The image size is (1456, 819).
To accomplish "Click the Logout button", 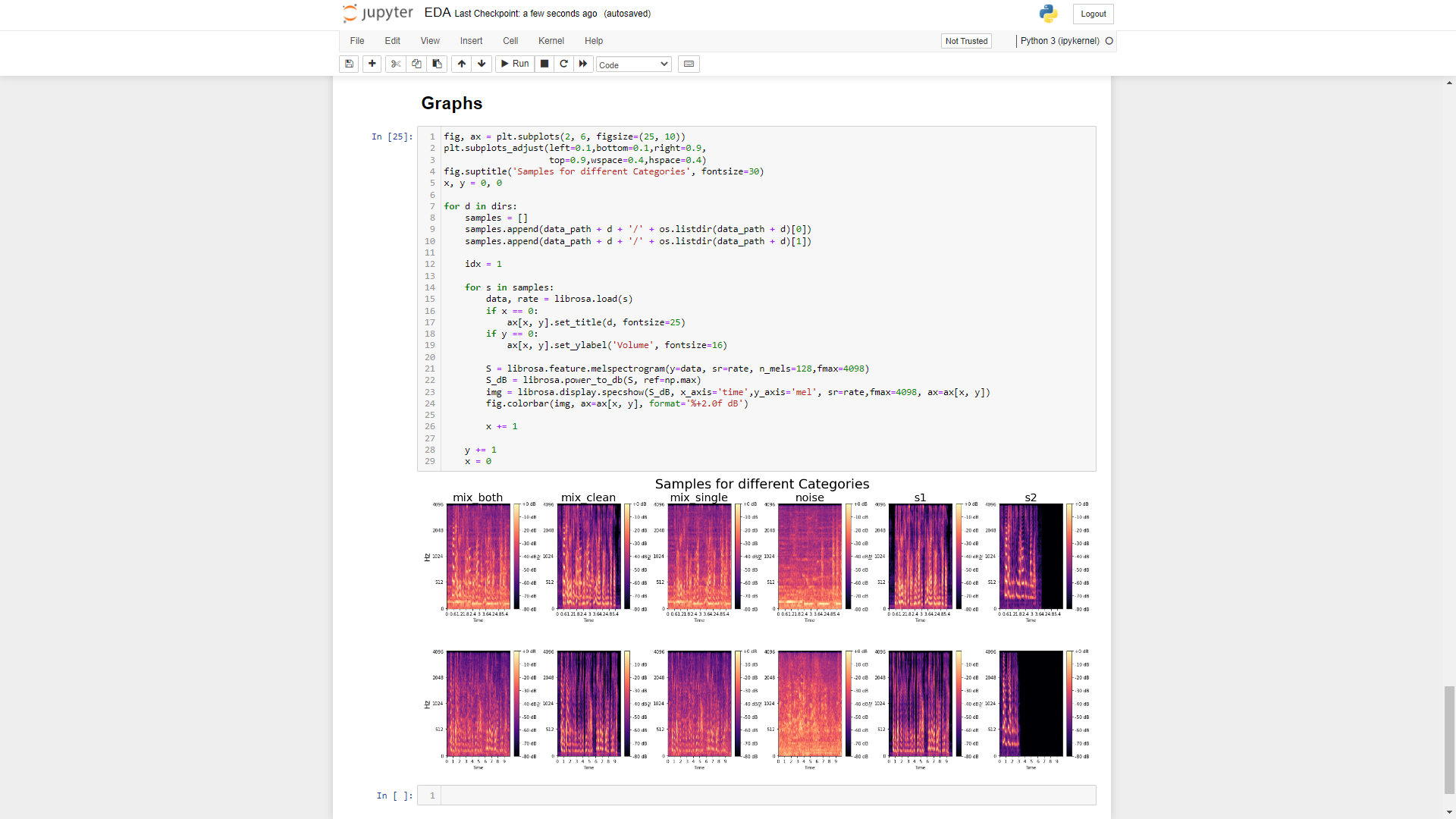I will [1094, 14].
